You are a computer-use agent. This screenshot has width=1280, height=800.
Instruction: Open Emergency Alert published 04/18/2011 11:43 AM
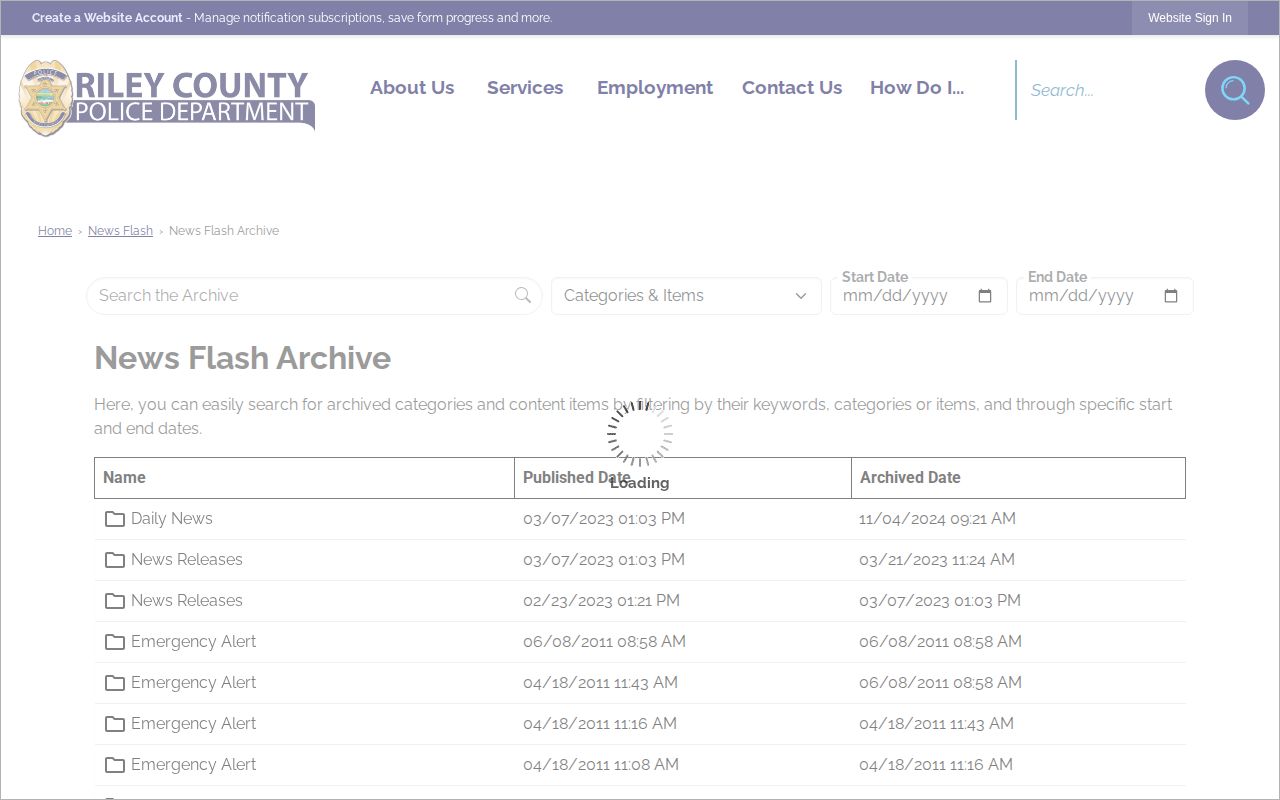coord(194,683)
